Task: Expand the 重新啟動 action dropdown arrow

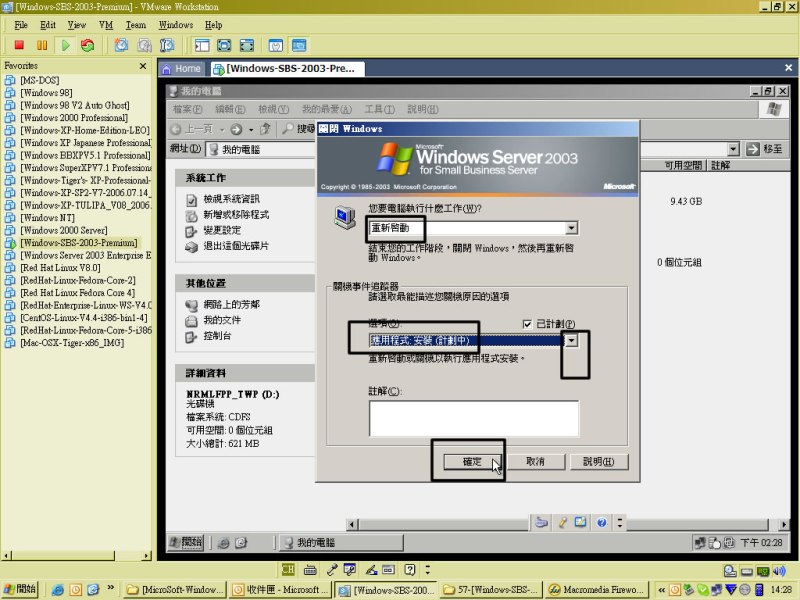Action: (572, 228)
